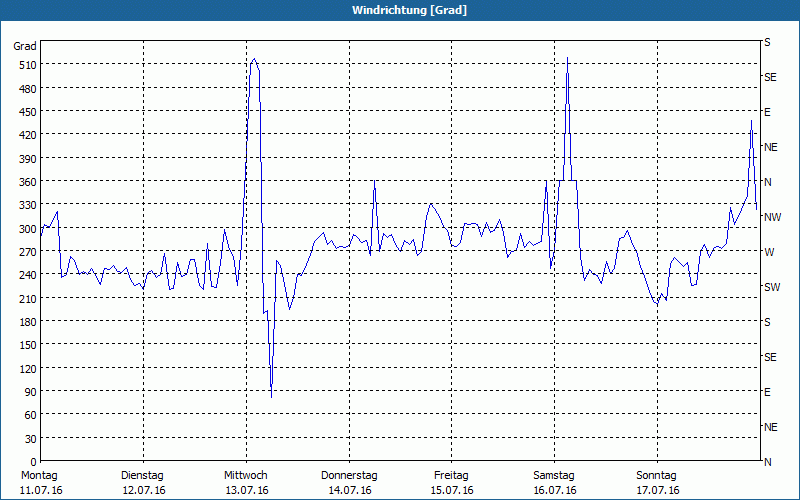Select the 270 y-axis value
The width and height of the screenshot is (800, 500).
coord(28,252)
